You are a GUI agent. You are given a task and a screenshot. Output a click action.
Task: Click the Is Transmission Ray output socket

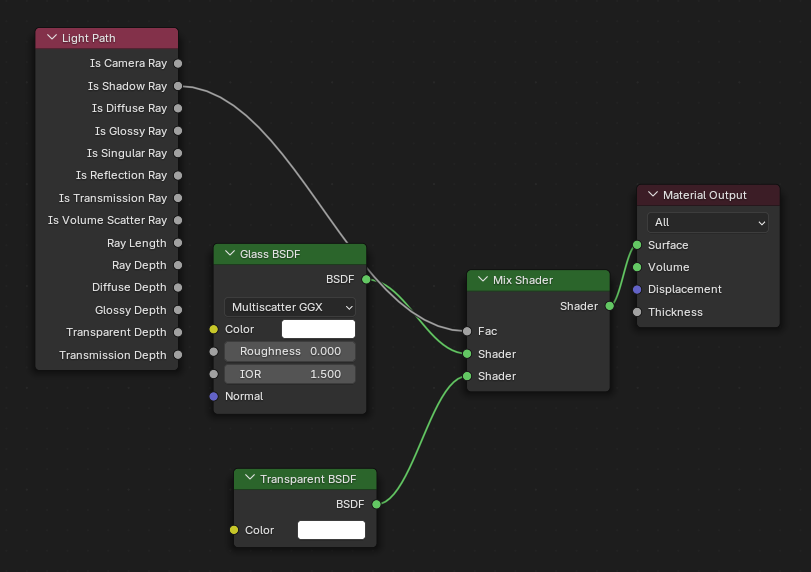(178, 198)
